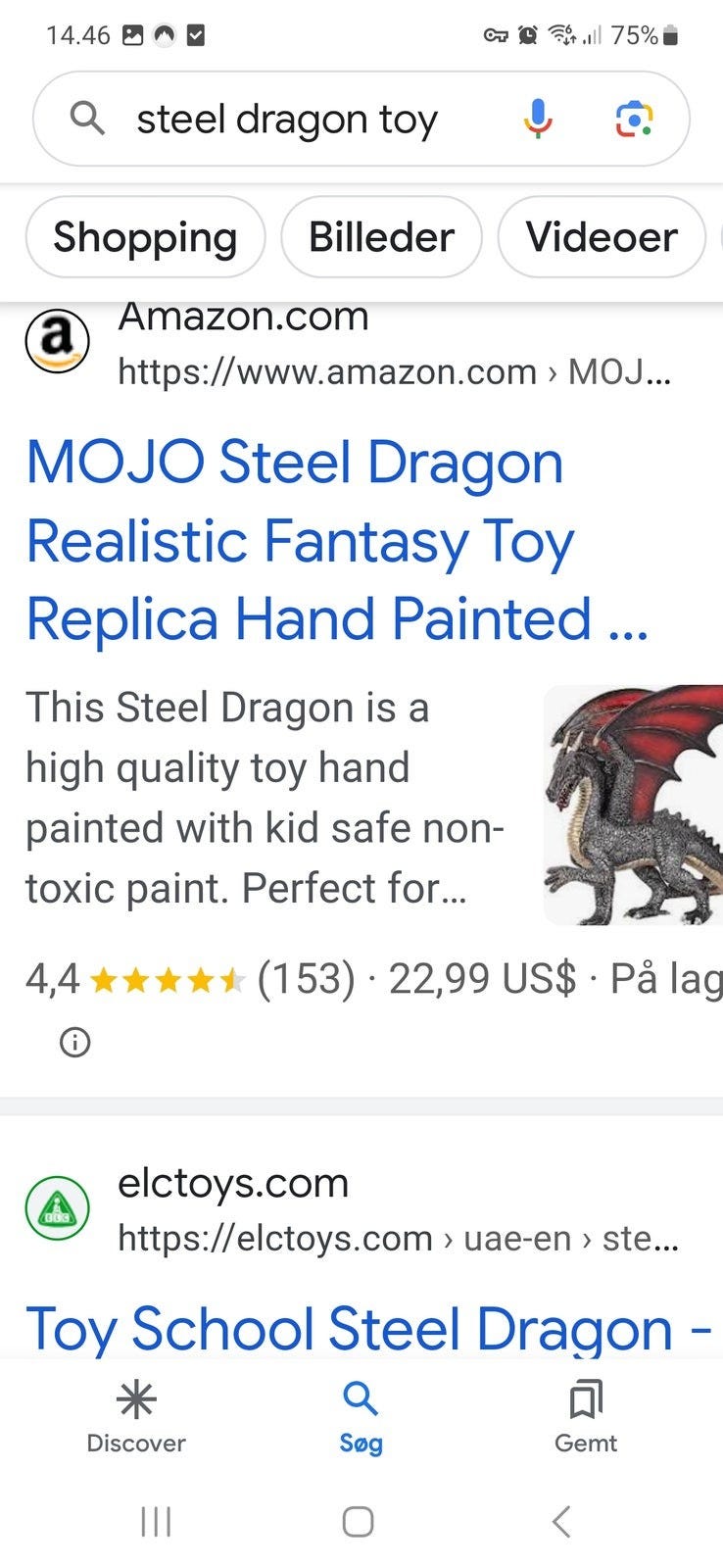Go back using Android back arrow

[561, 1522]
